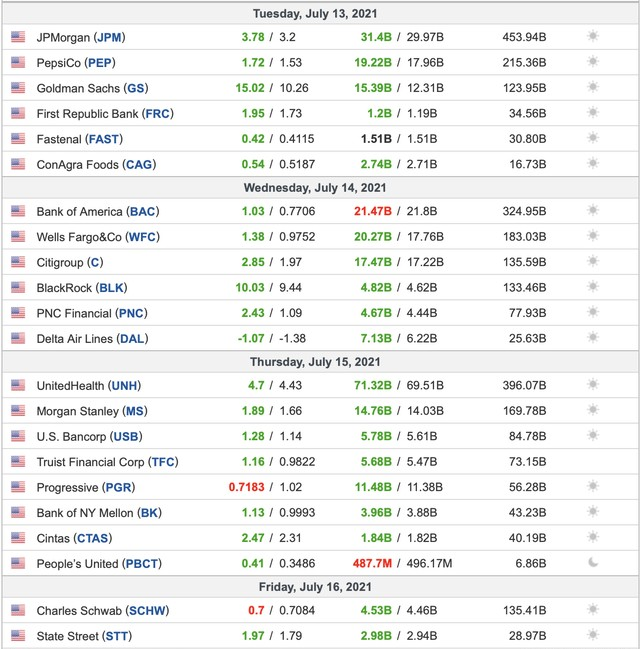640x649 pixels.
Task: Click the sun icon in the U.S. Bancorp row
Action: click(x=593, y=436)
